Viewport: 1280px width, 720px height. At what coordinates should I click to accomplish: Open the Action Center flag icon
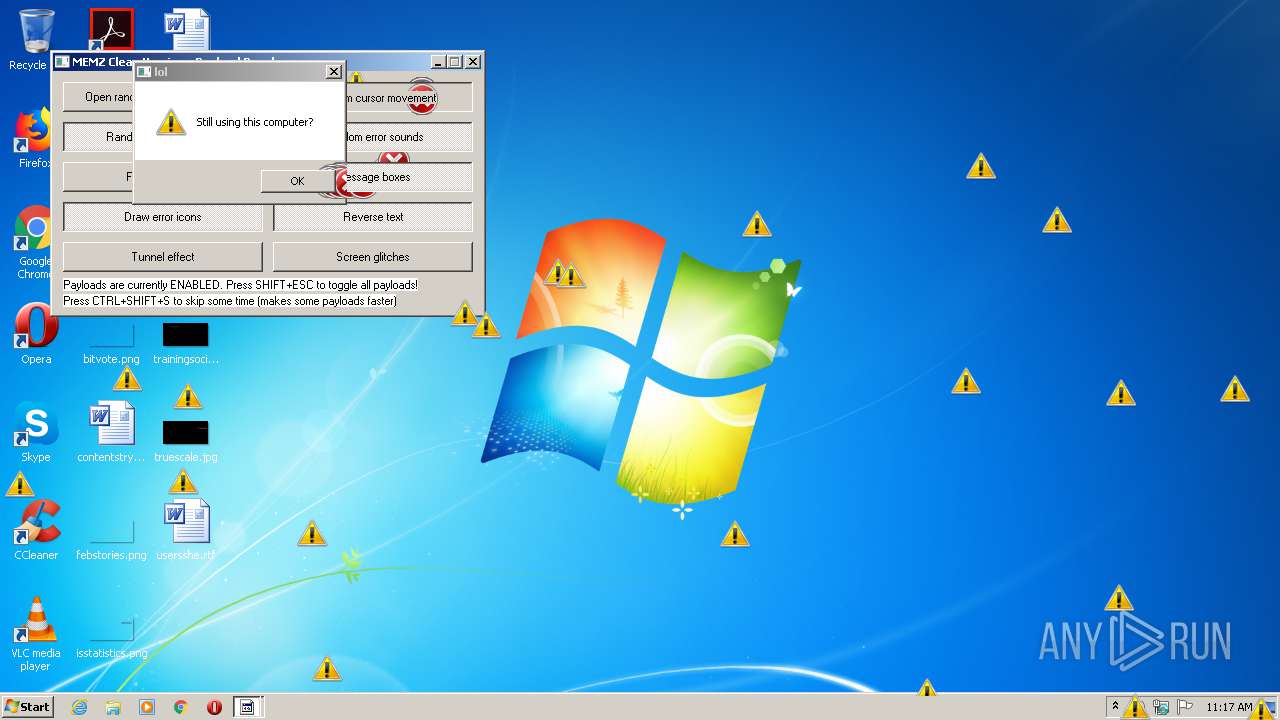pyautogui.click(x=1185, y=707)
